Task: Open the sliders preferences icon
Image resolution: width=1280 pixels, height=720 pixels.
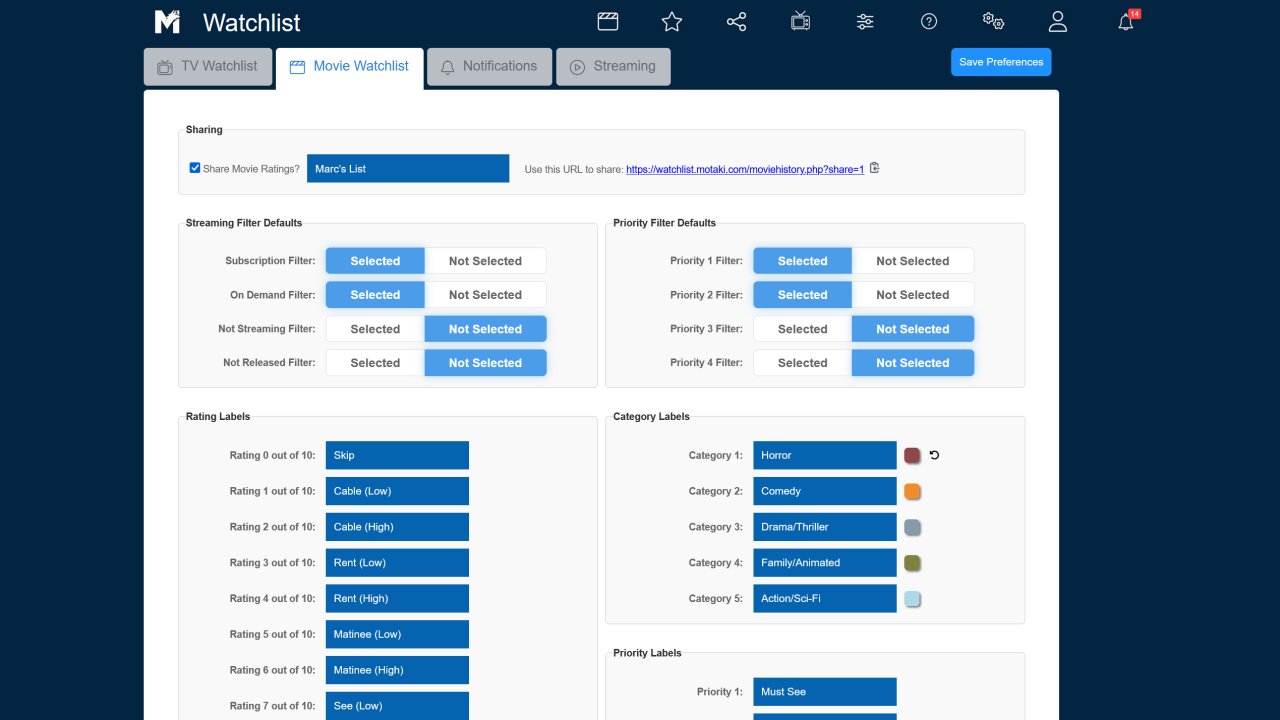Action: pos(865,21)
